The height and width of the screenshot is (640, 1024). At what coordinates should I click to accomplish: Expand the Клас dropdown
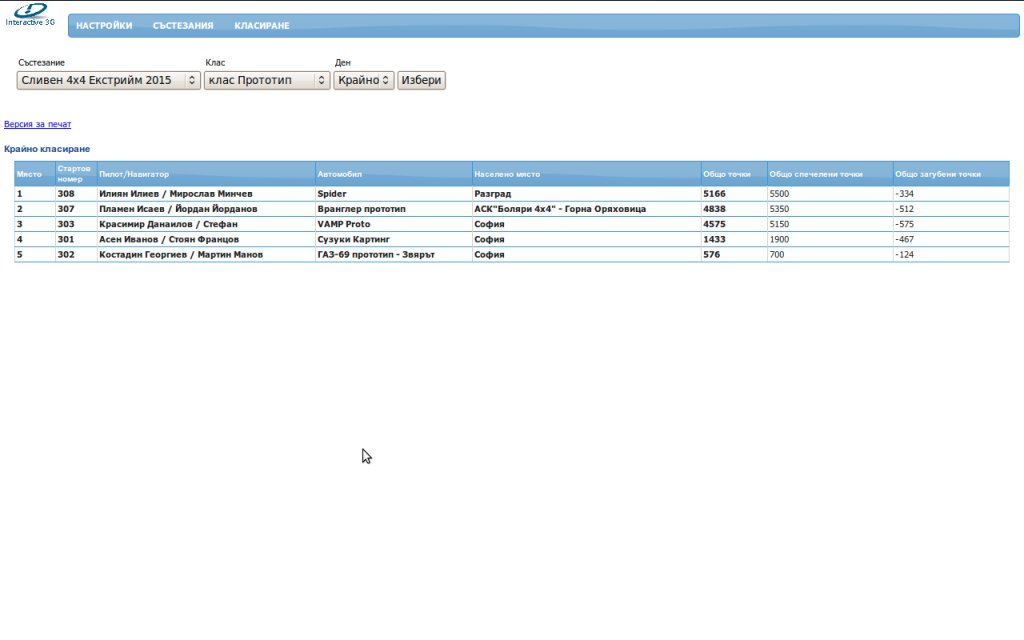click(x=267, y=80)
